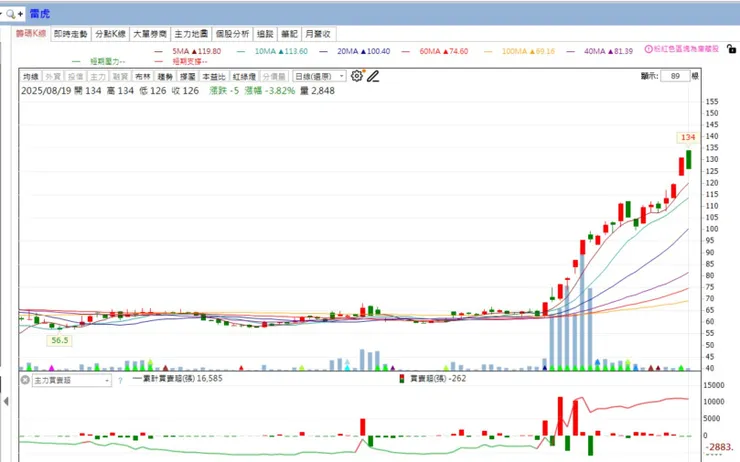This screenshot has width=740, height=462.
Task: Collapse the left side panel arrow
Action: pos(6,401)
